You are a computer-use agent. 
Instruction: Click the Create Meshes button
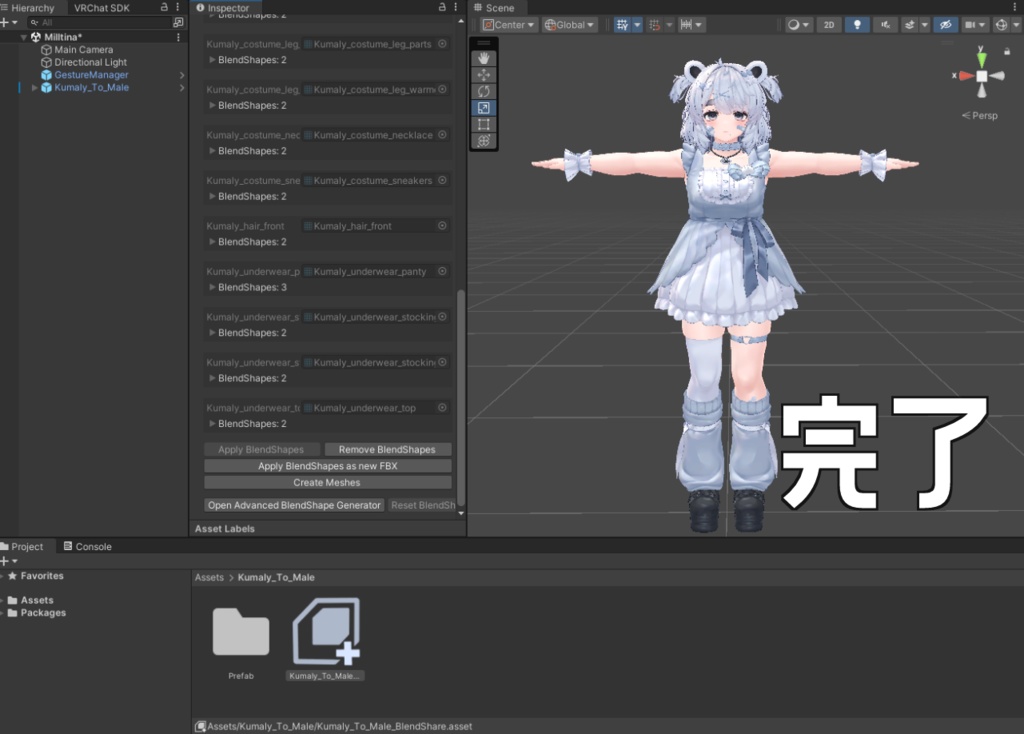[328, 483]
